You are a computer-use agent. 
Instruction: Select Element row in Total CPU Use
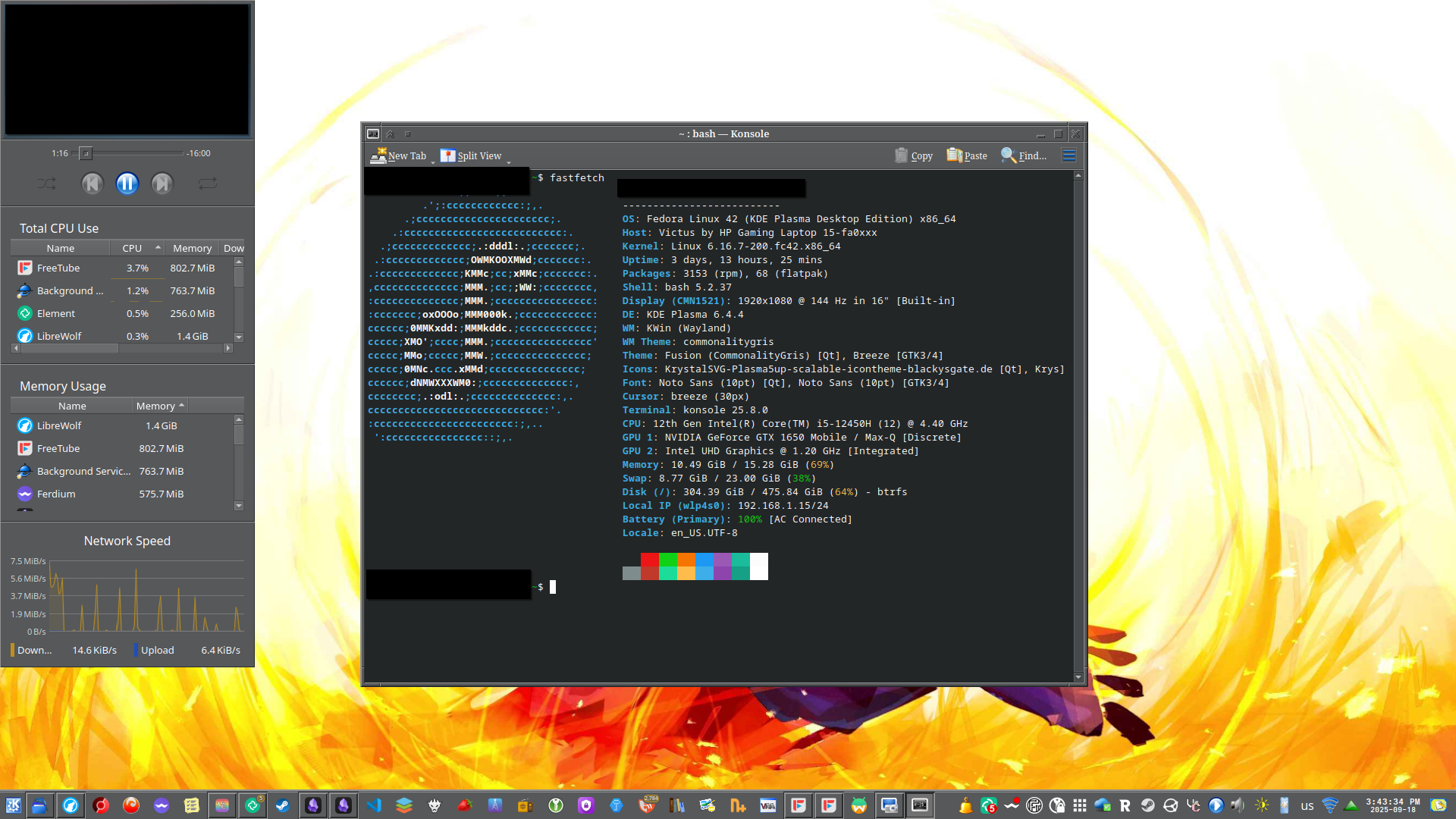point(121,313)
